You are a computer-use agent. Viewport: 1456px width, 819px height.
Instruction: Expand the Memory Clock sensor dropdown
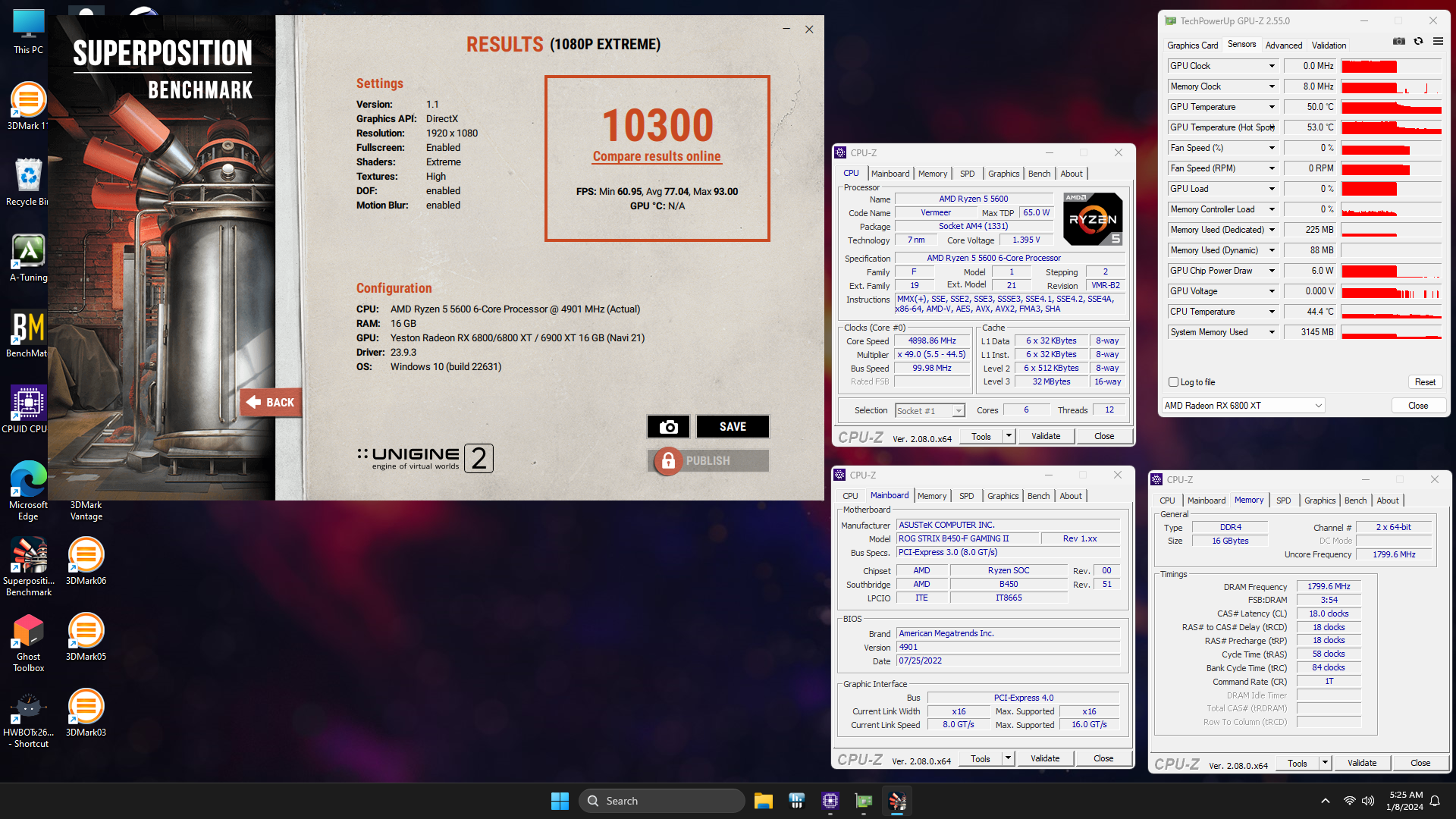coord(1272,86)
